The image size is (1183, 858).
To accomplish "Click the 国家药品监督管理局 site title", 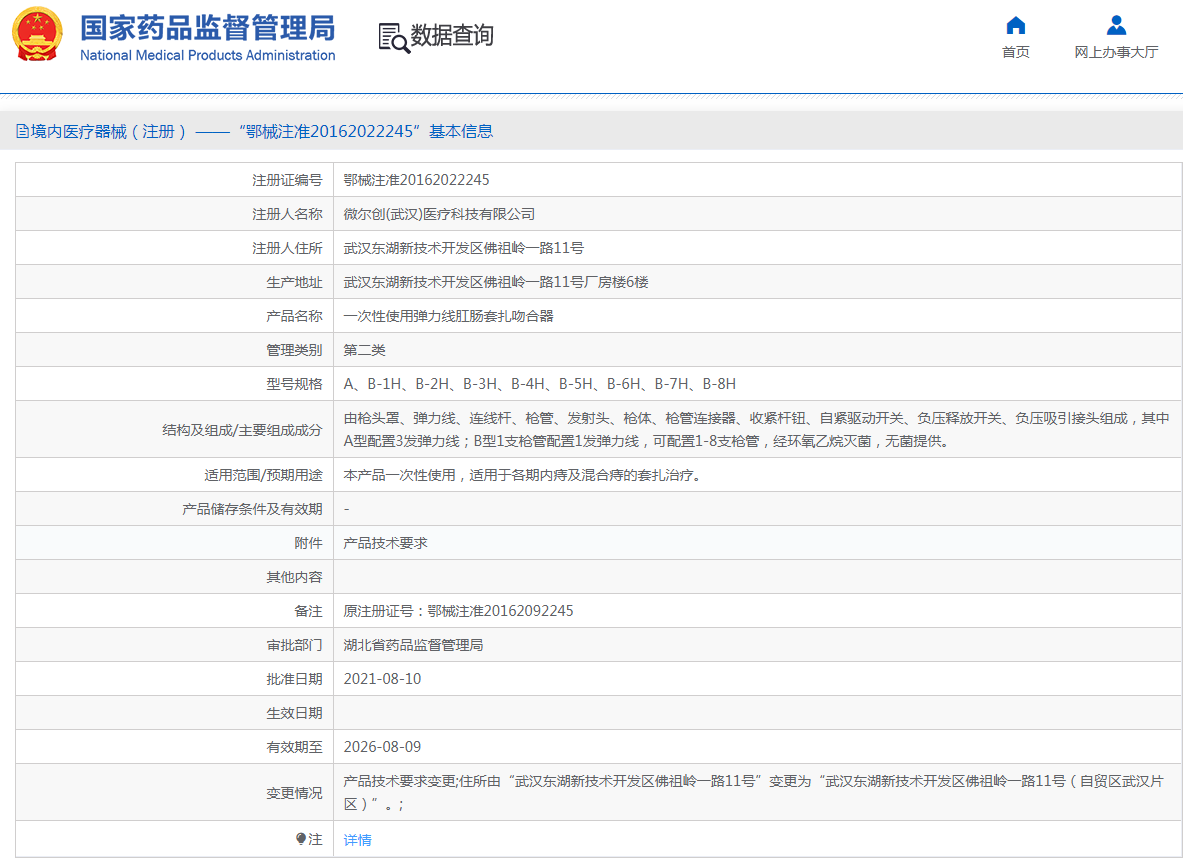I will point(207,27).
